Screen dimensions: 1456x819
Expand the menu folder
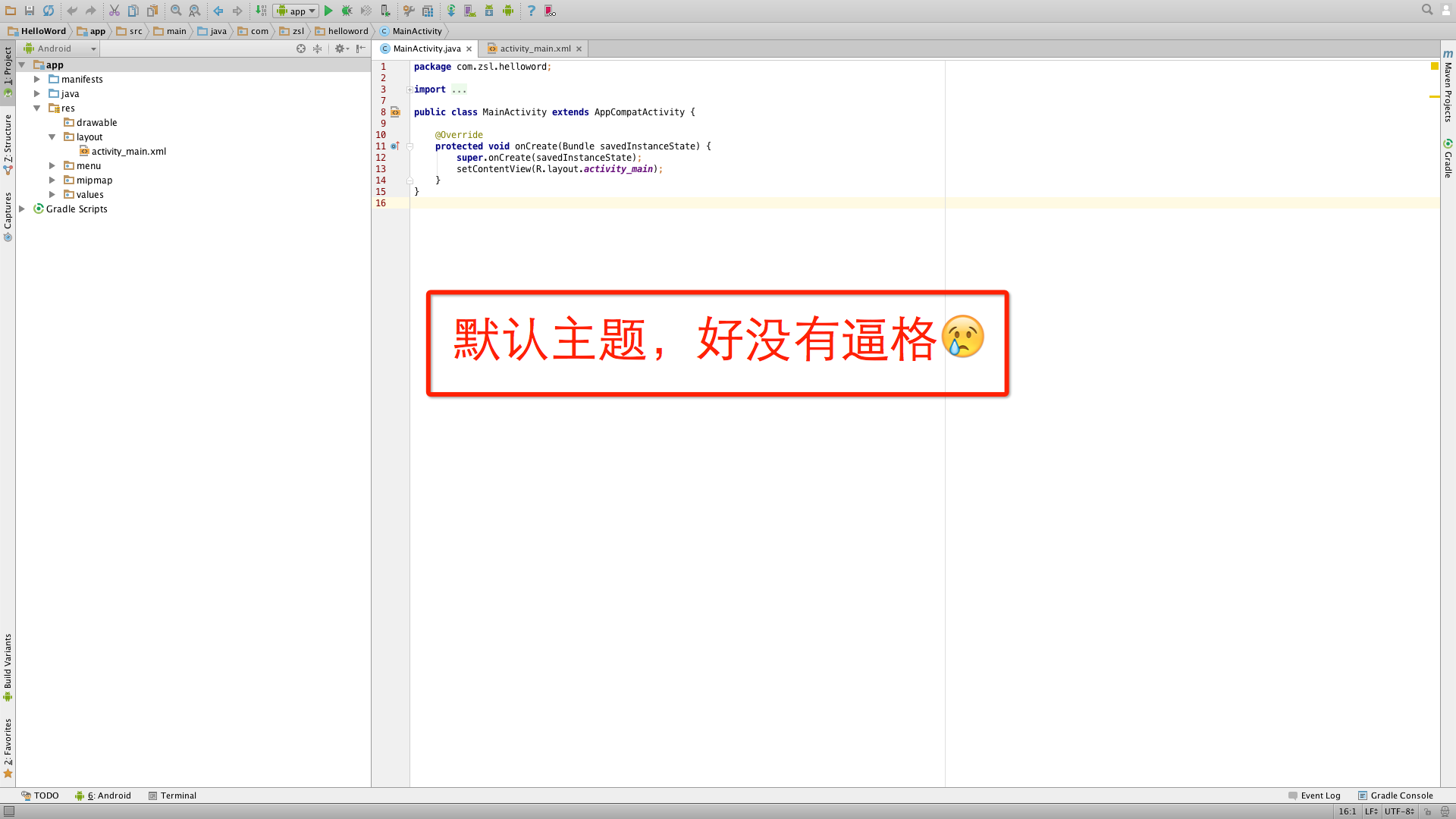tap(52, 165)
